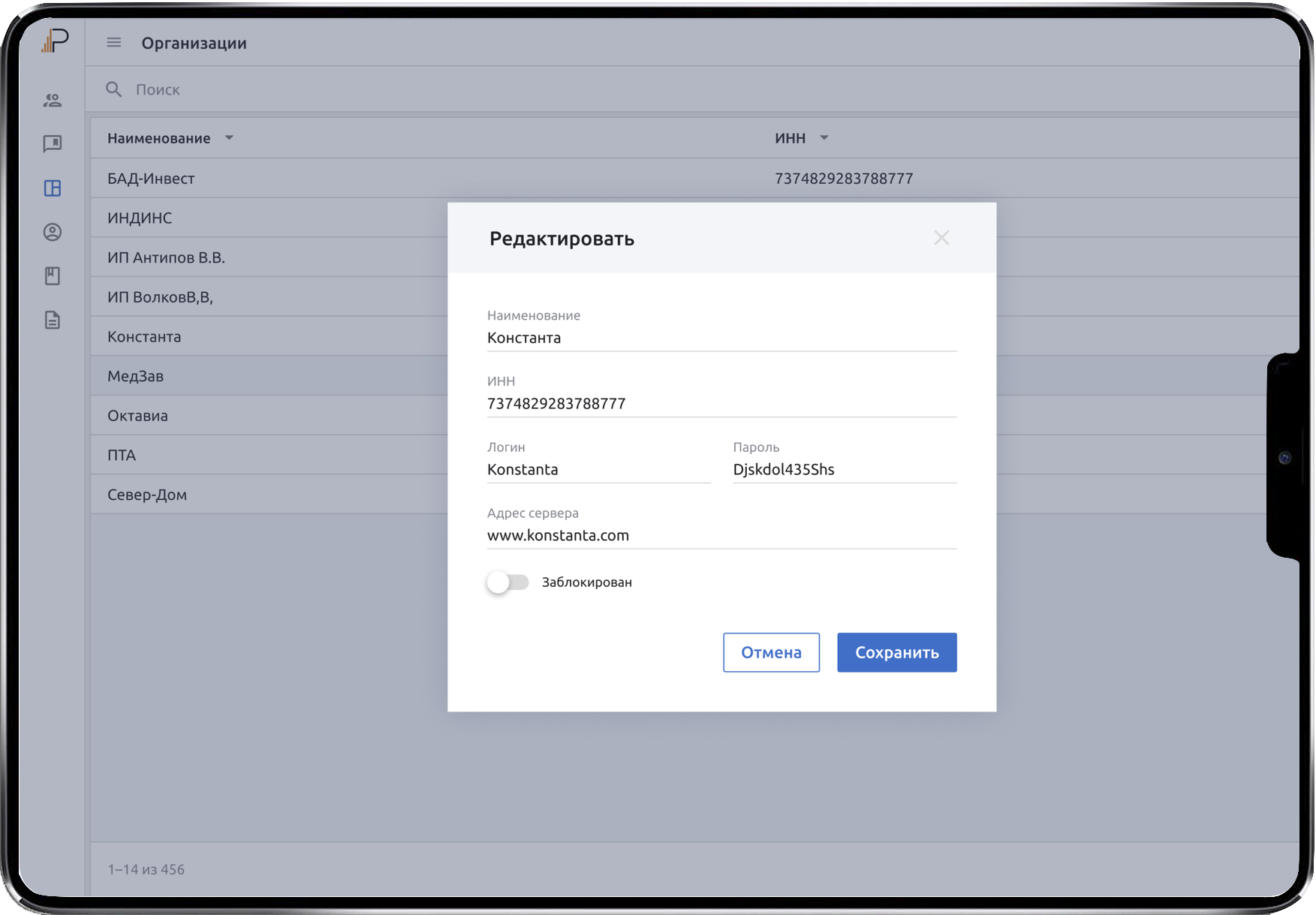Click the Наименование field with Константа

point(721,338)
